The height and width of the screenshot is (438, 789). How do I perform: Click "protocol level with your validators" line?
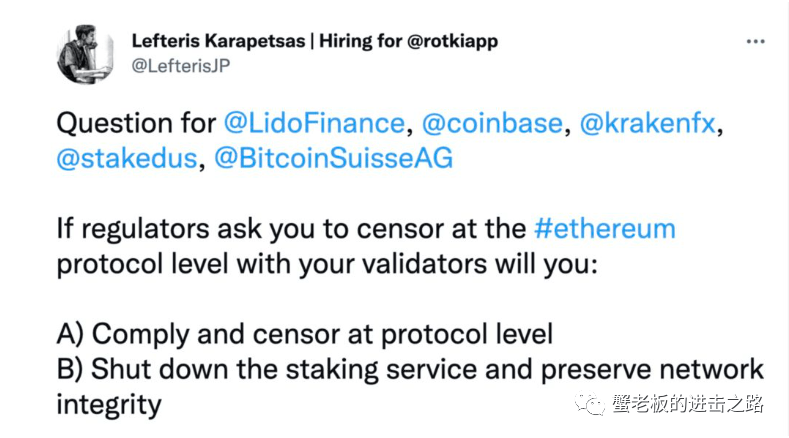coord(327,264)
